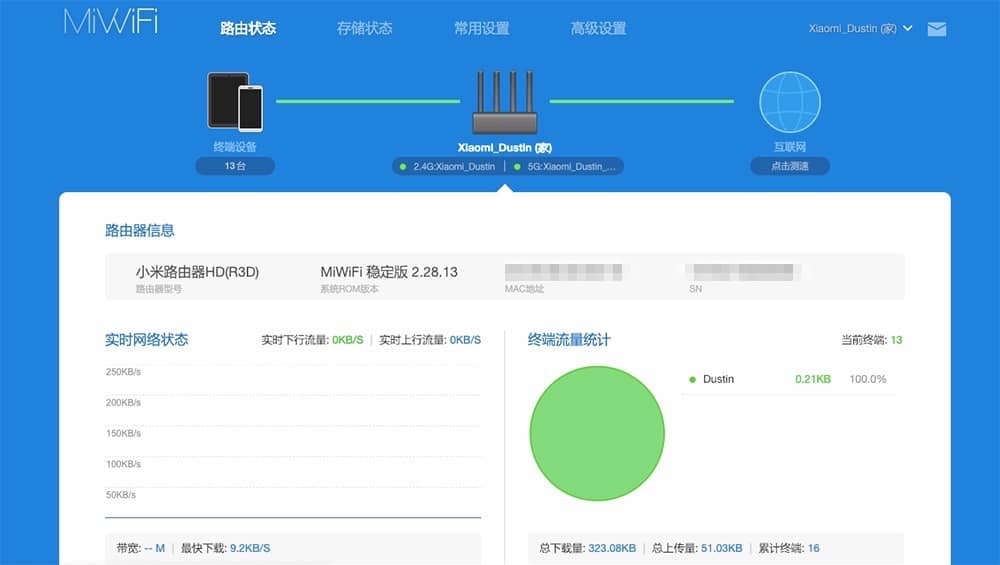Click green status dot beside 2.4G network
Viewport: 1000px width, 565px height.
coord(402,166)
